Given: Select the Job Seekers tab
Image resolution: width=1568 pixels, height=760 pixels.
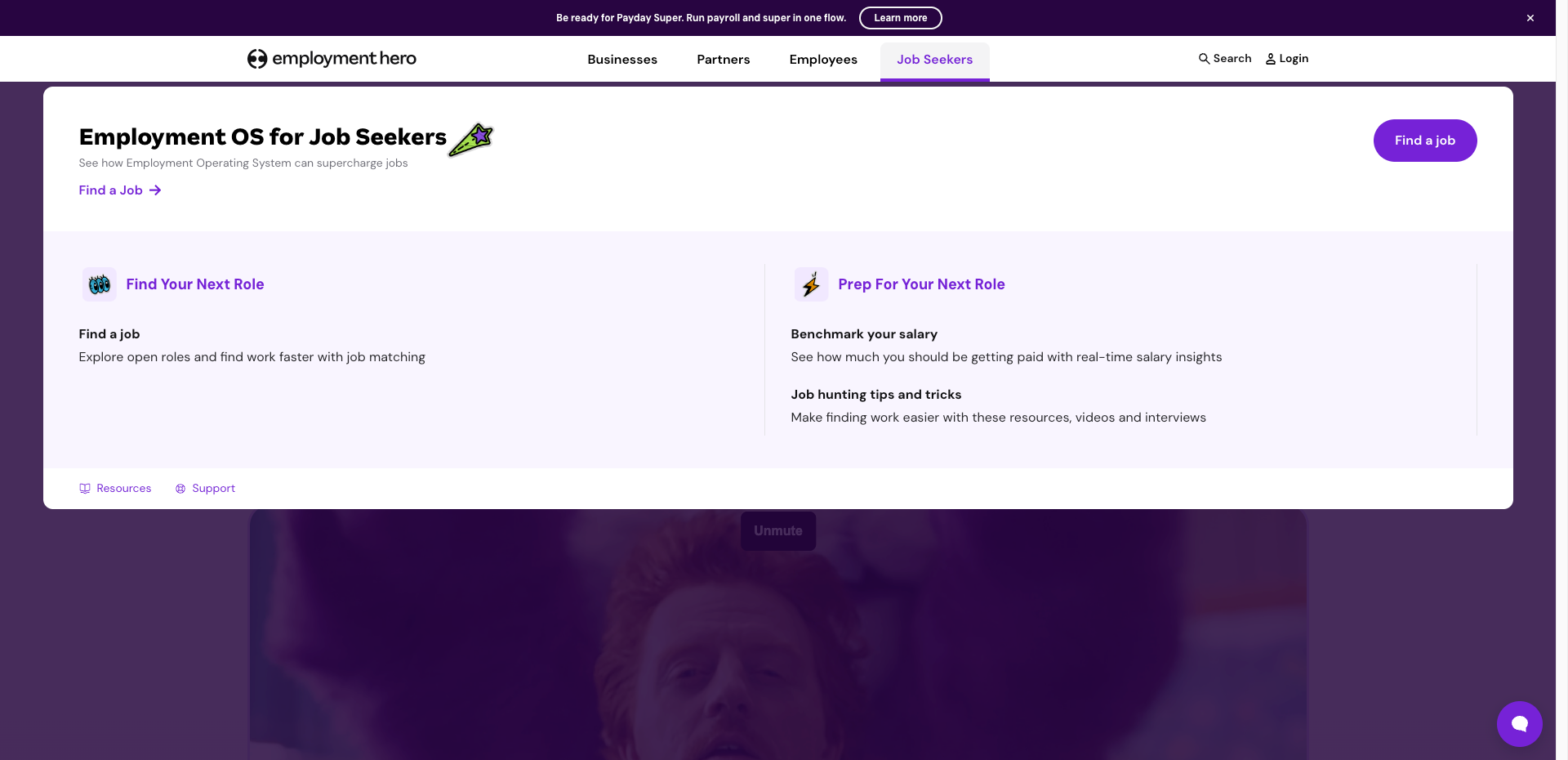Looking at the screenshot, I should click(x=935, y=60).
